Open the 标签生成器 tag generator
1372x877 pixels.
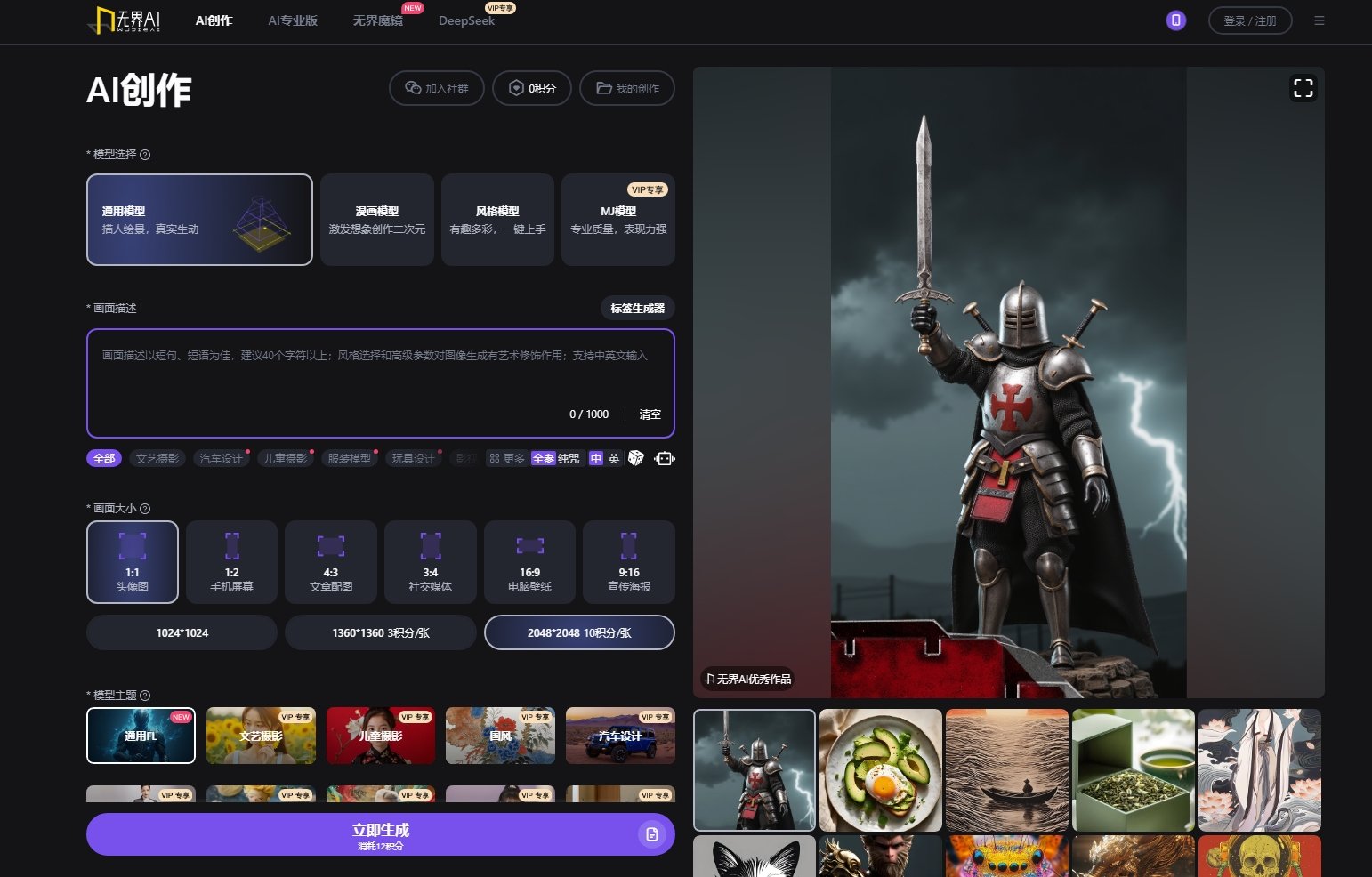click(x=637, y=309)
